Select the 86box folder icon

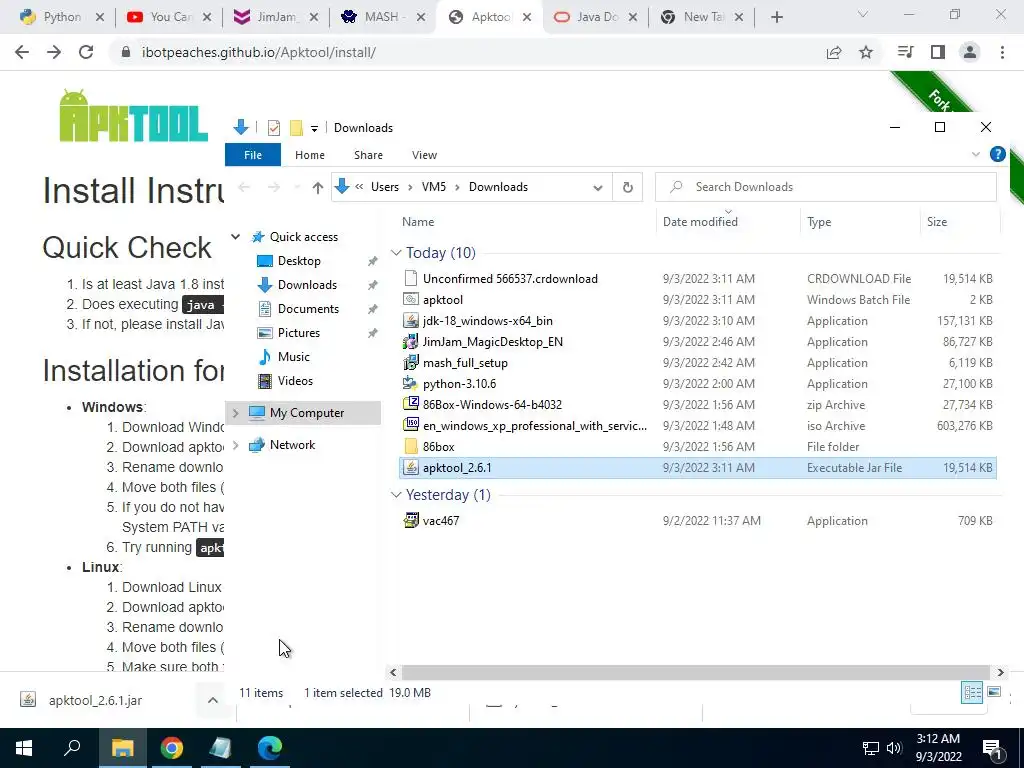411,447
